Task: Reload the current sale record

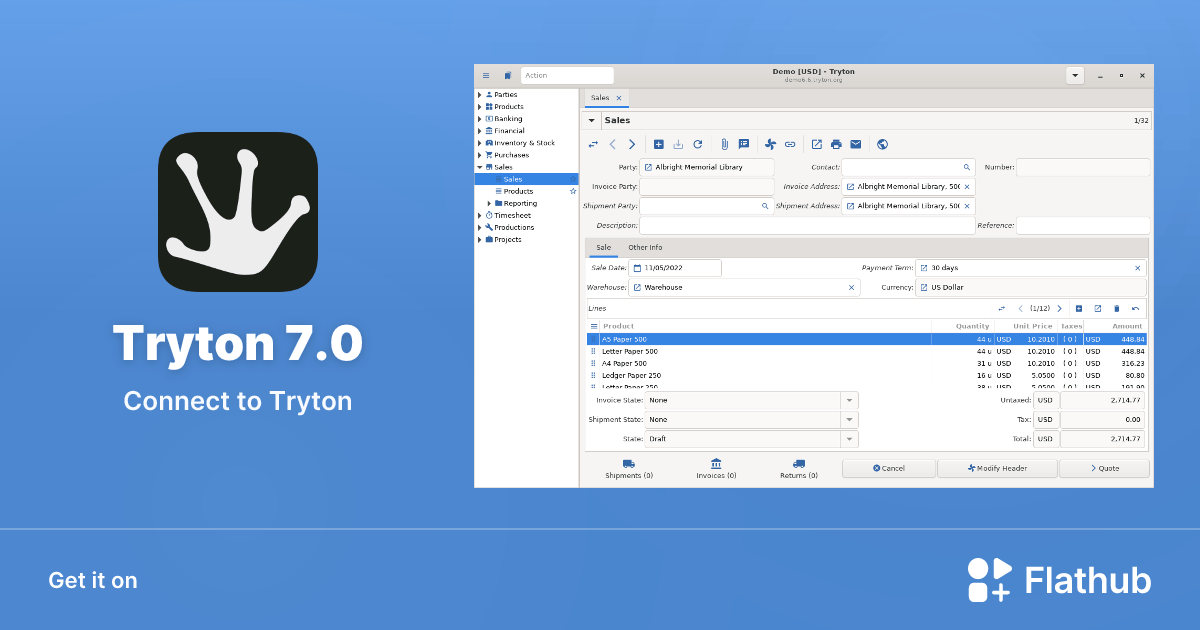Action: (x=698, y=144)
